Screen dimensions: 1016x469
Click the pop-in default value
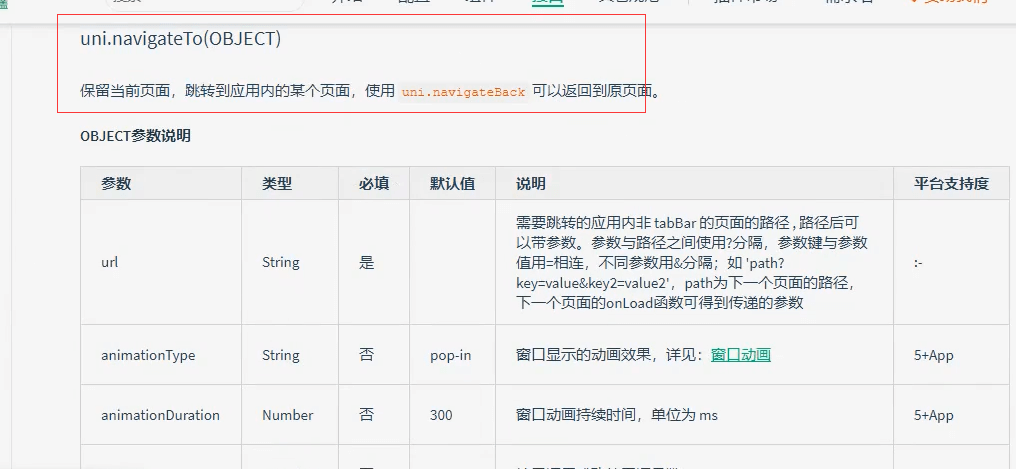tap(450, 355)
